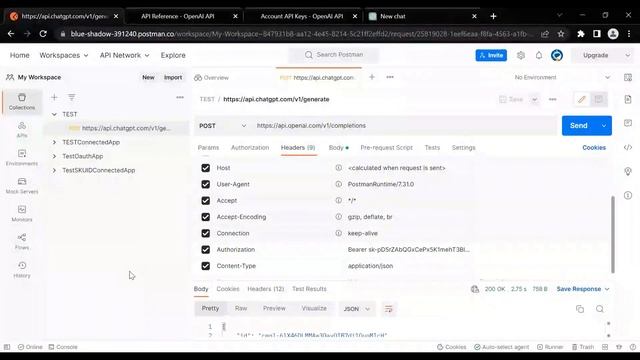Copy the response body with copy icon
The height and width of the screenshot is (360, 640).
tap(580, 309)
